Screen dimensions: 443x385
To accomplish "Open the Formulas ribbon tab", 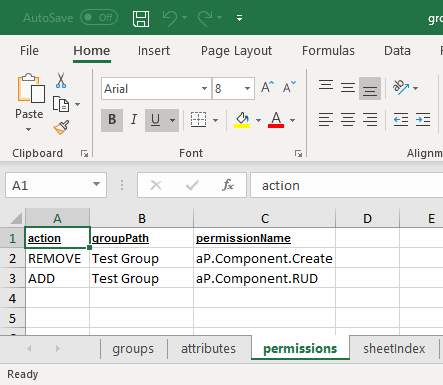I will (328, 51).
